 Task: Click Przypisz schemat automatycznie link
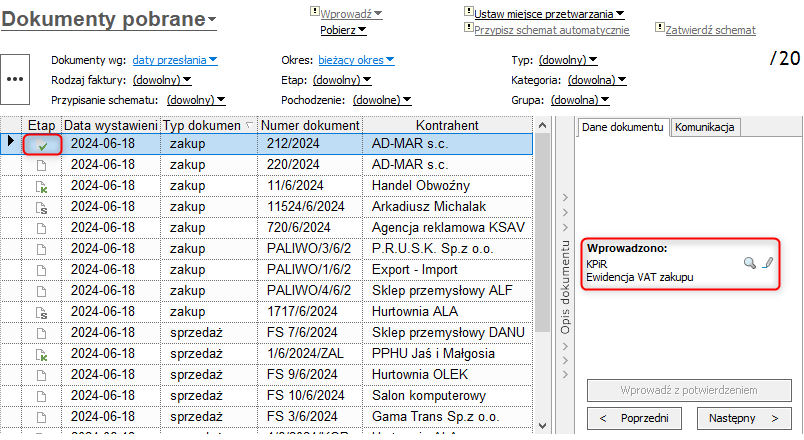pos(551,30)
